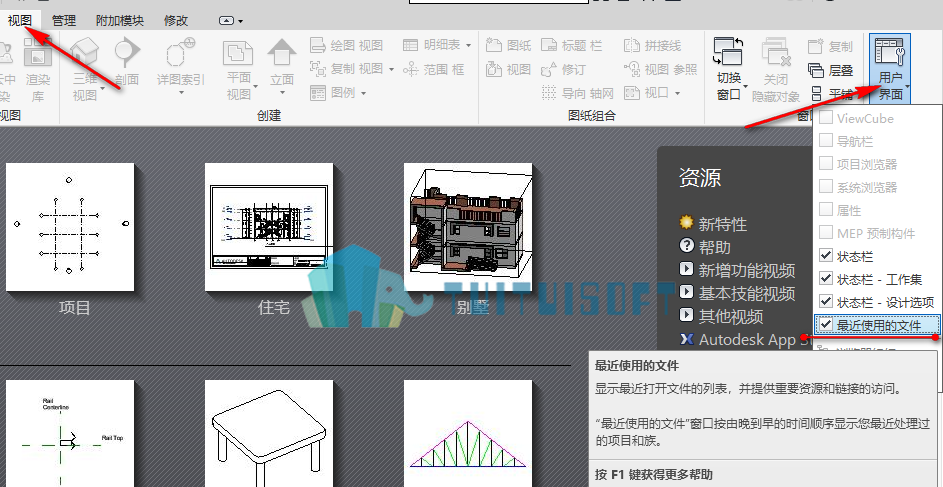The width and height of the screenshot is (943, 487).
Task: Open the table family thumbnail
Action: 269,433
